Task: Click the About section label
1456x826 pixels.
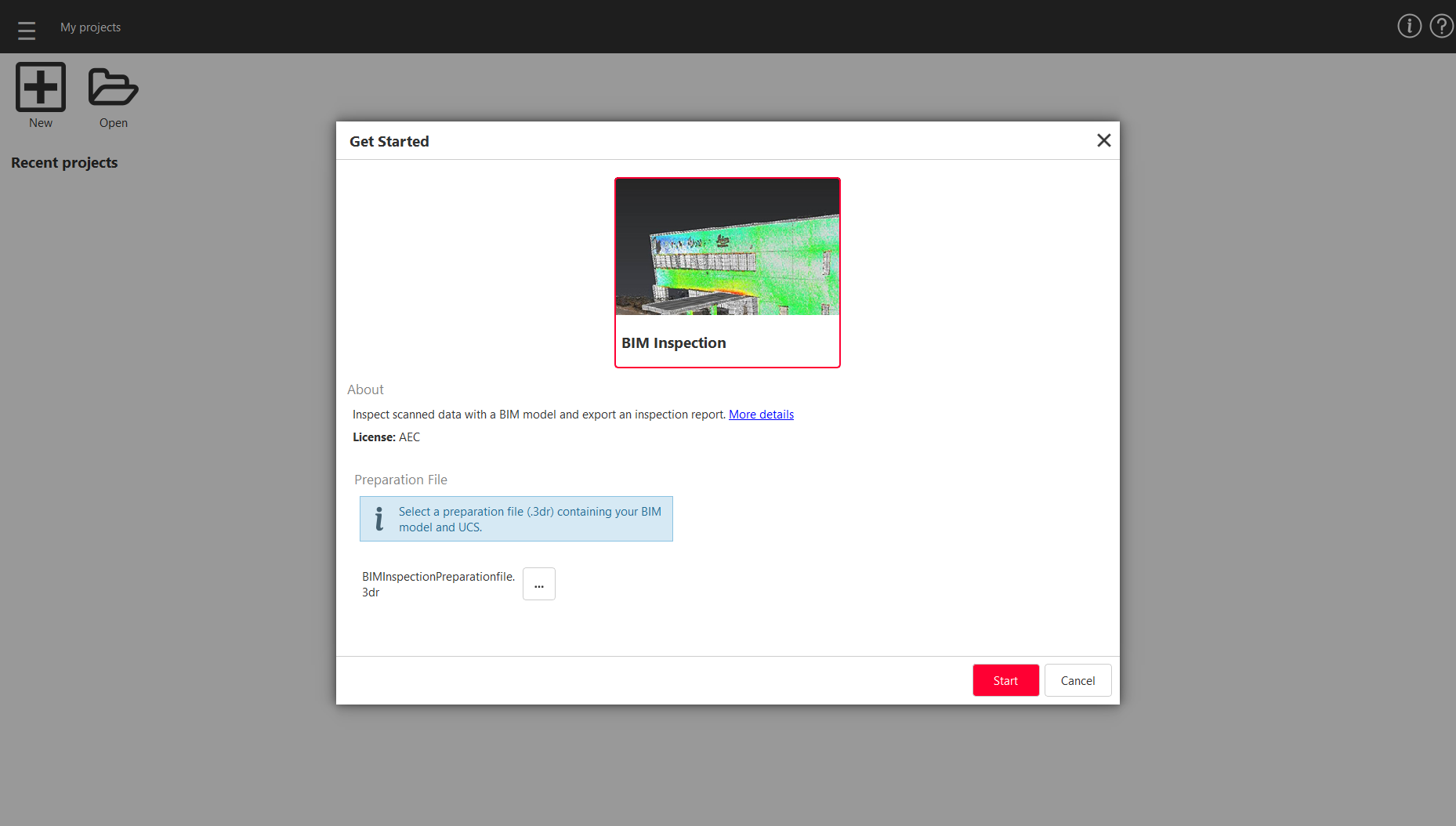Action: coord(365,389)
